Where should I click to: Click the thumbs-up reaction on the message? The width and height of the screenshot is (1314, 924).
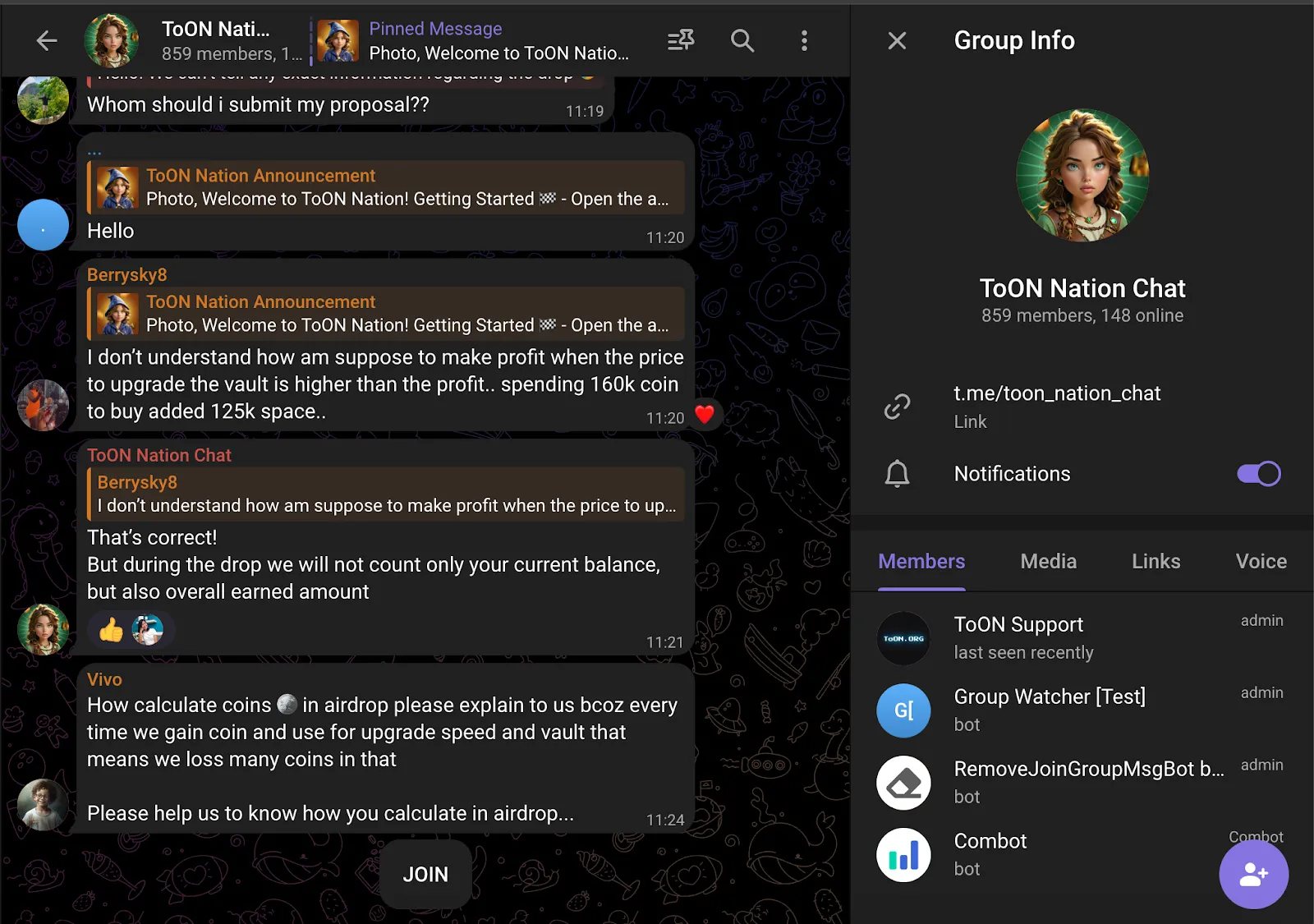point(111,631)
